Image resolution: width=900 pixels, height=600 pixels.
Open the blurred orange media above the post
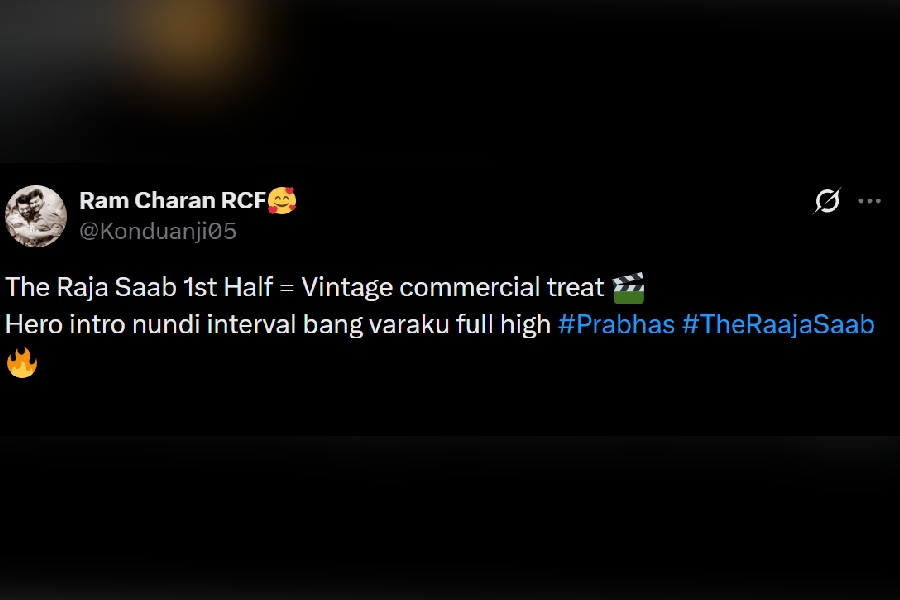pos(189,40)
